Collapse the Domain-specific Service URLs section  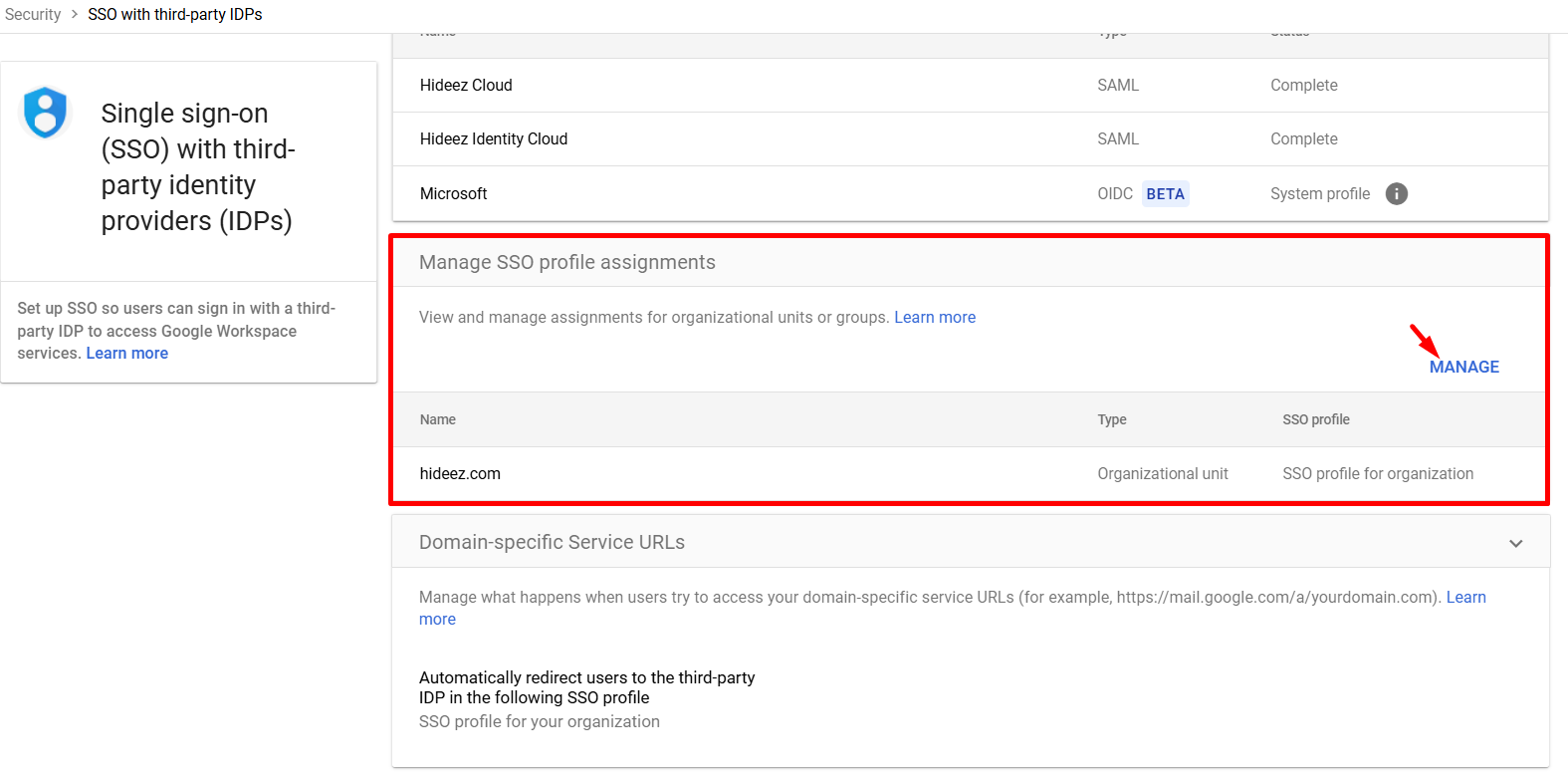click(x=1515, y=543)
